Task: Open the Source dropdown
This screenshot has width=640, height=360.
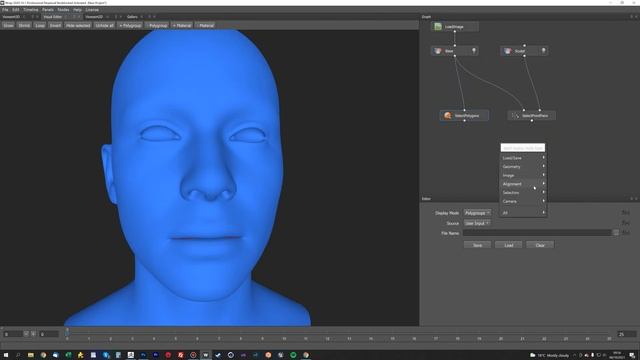Action: [x=477, y=223]
